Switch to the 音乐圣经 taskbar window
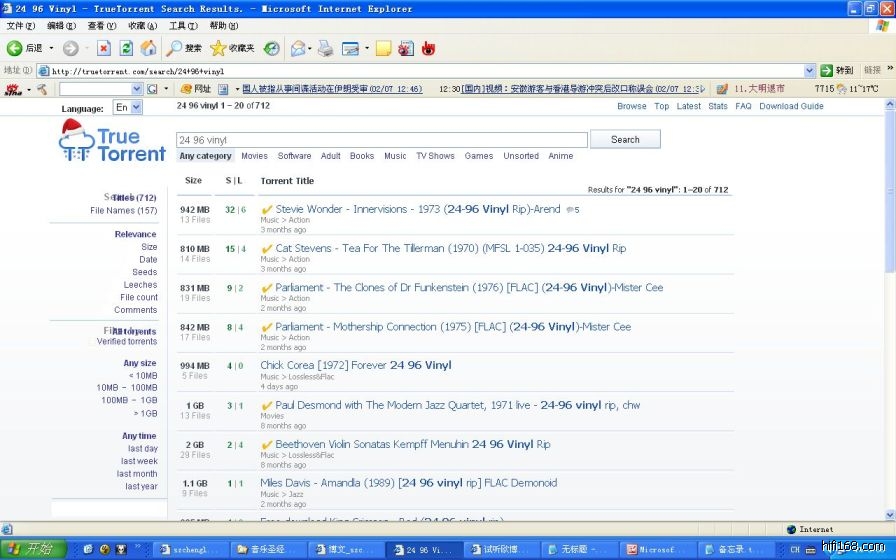896x560 pixels. point(268,550)
